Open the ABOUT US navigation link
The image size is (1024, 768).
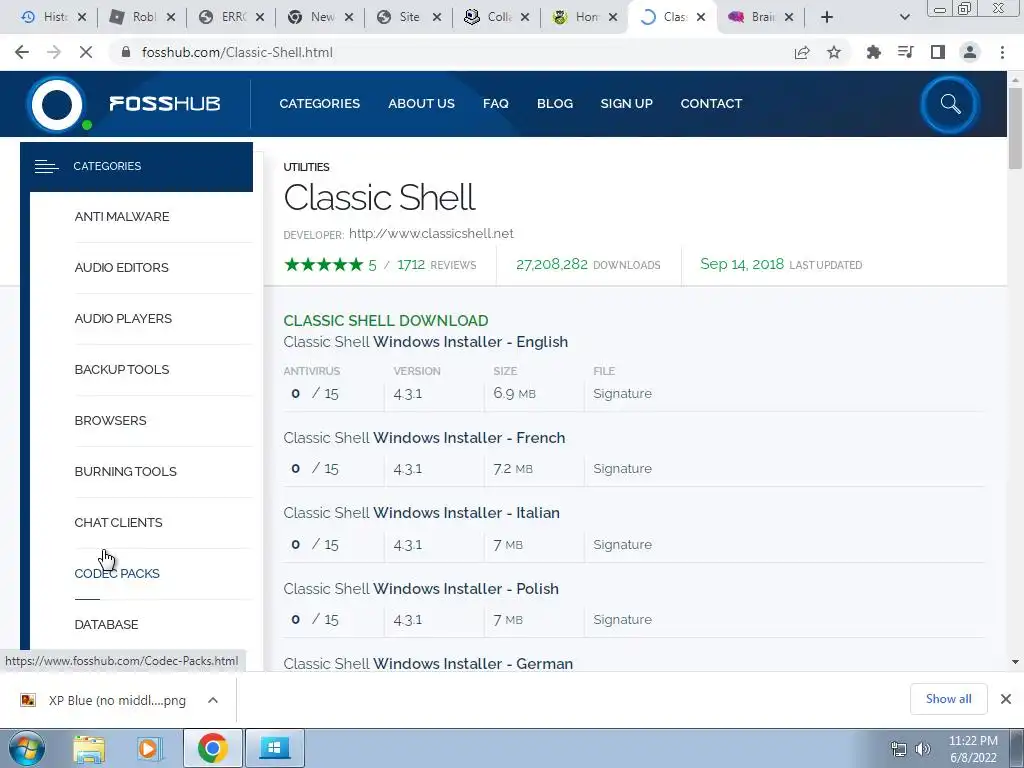click(x=421, y=104)
